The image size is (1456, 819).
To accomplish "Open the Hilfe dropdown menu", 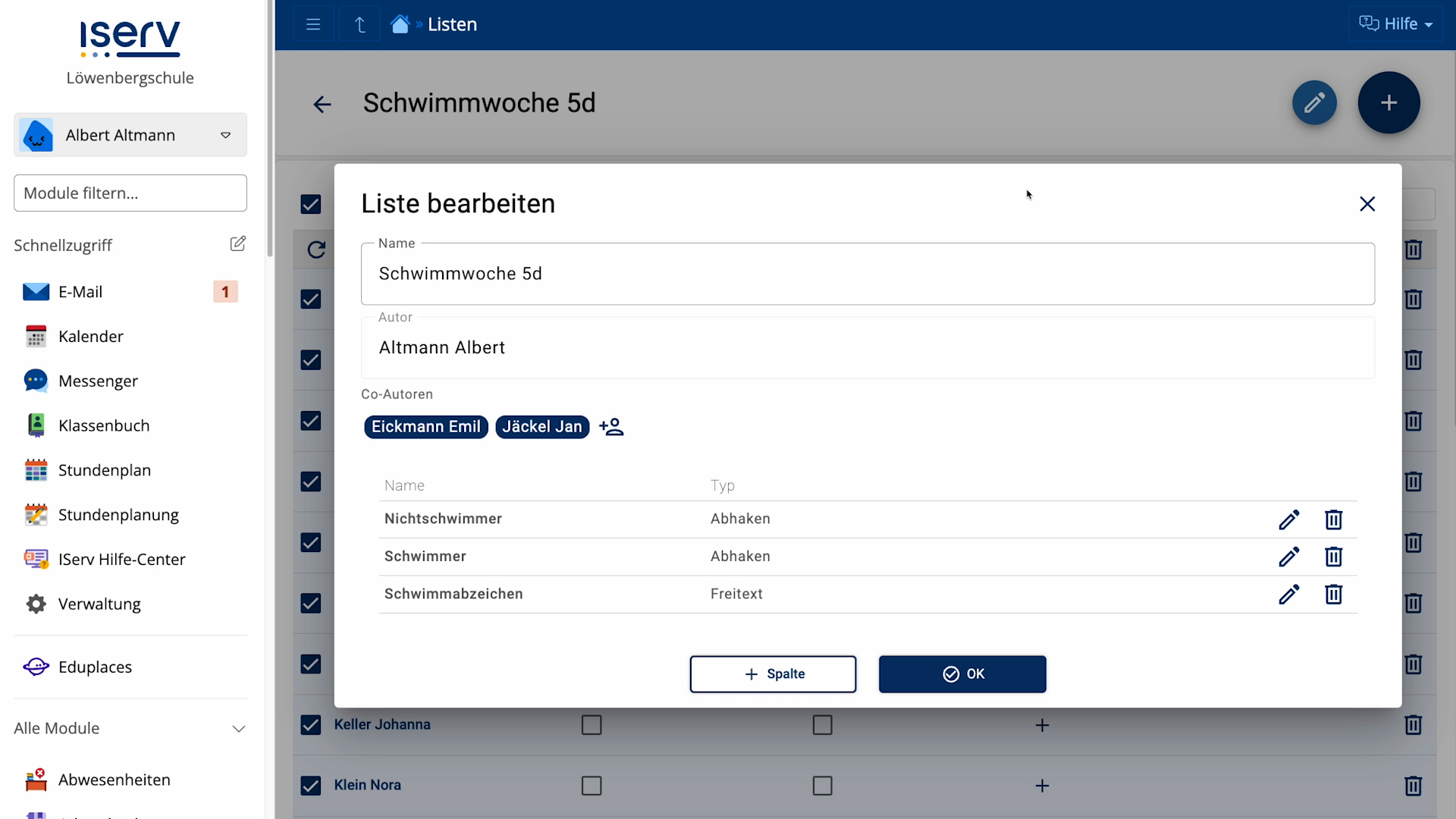I will click(1395, 24).
